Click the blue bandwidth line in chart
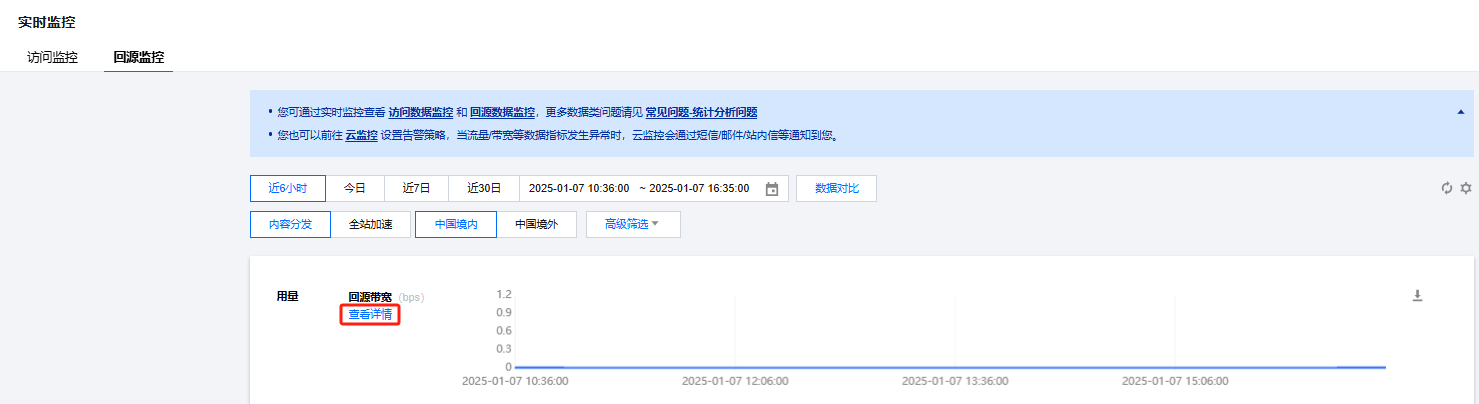The width and height of the screenshot is (1479, 404). tap(950, 367)
